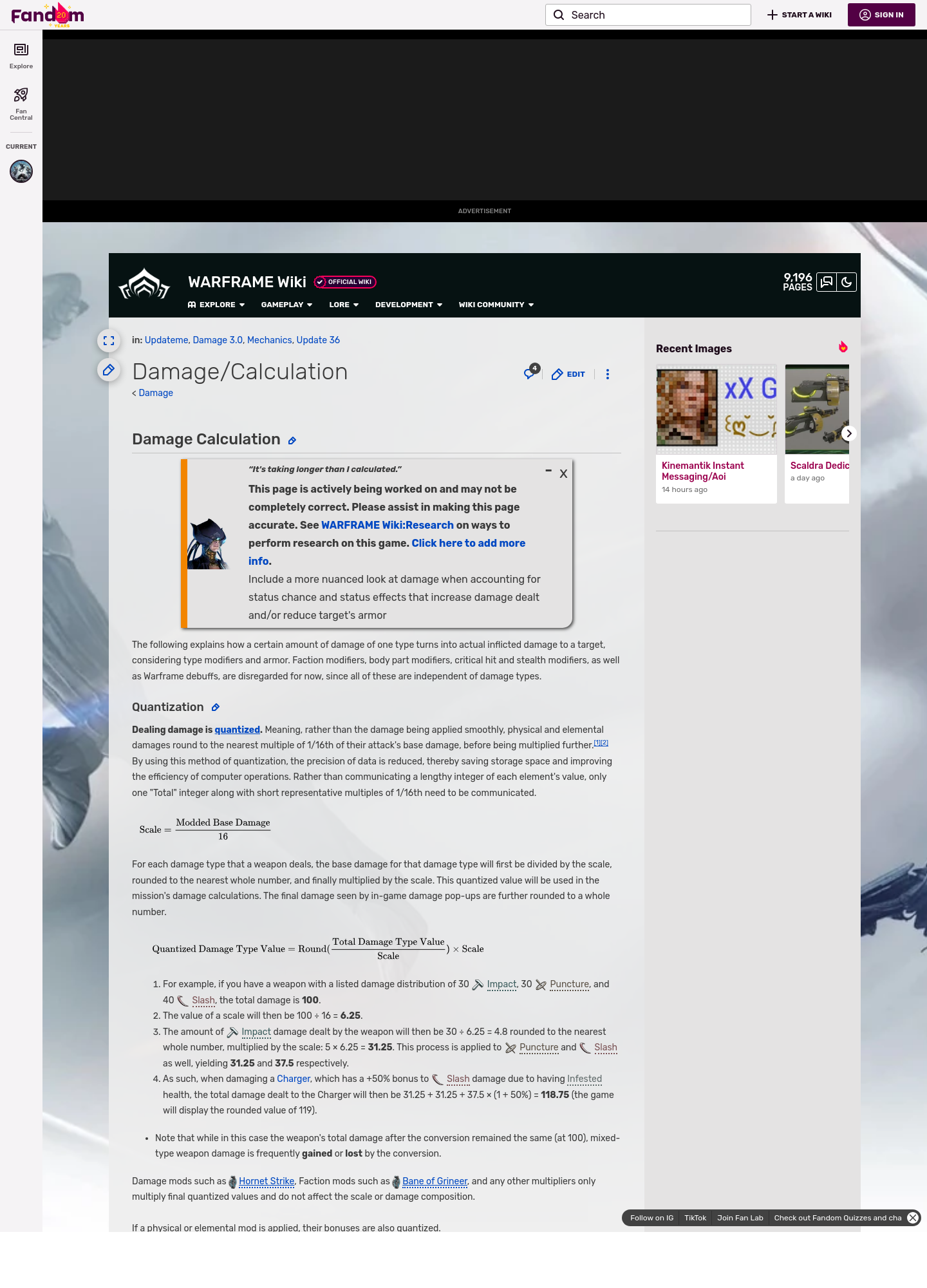Click the 9,196 PAGES counter
The width and height of the screenshot is (927, 1288).
coord(798,282)
